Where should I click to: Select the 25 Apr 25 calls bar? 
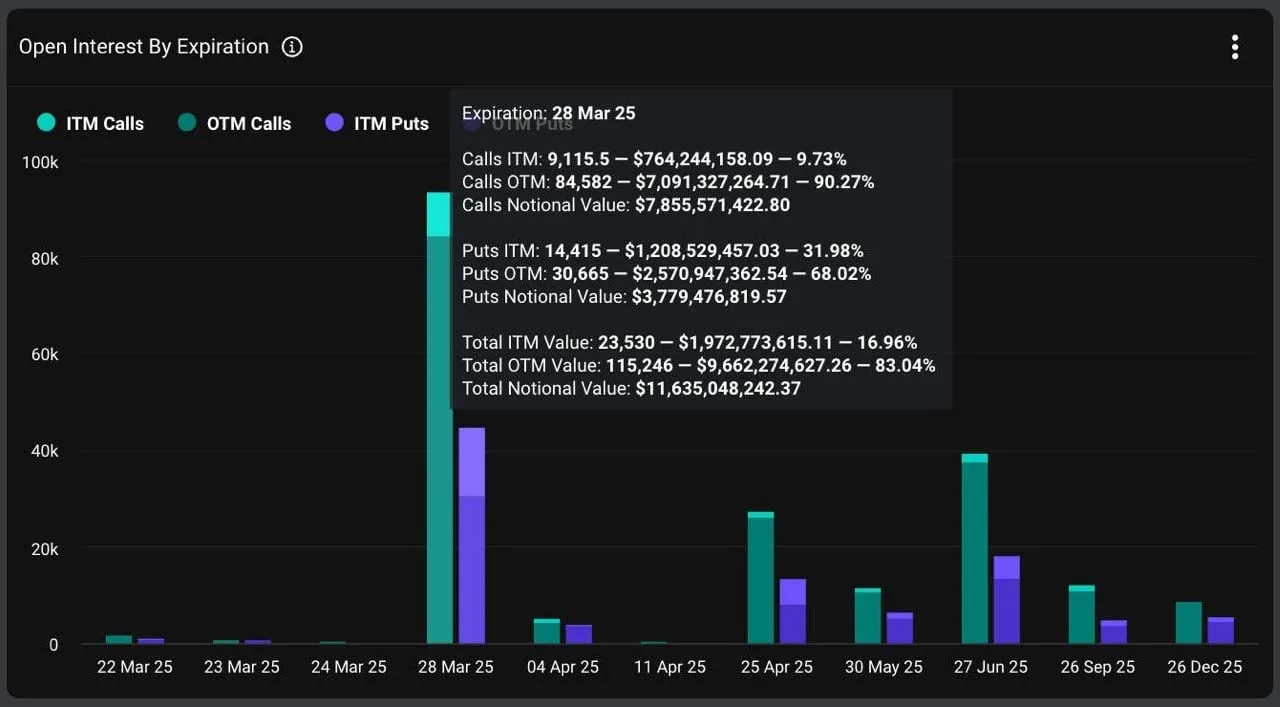(x=761, y=577)
